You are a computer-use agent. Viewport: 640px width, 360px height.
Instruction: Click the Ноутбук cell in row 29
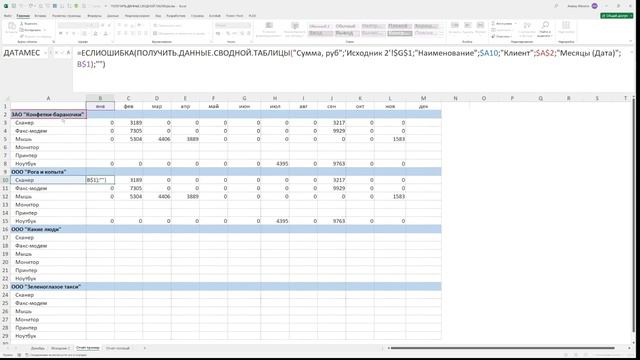click(48, 336)
